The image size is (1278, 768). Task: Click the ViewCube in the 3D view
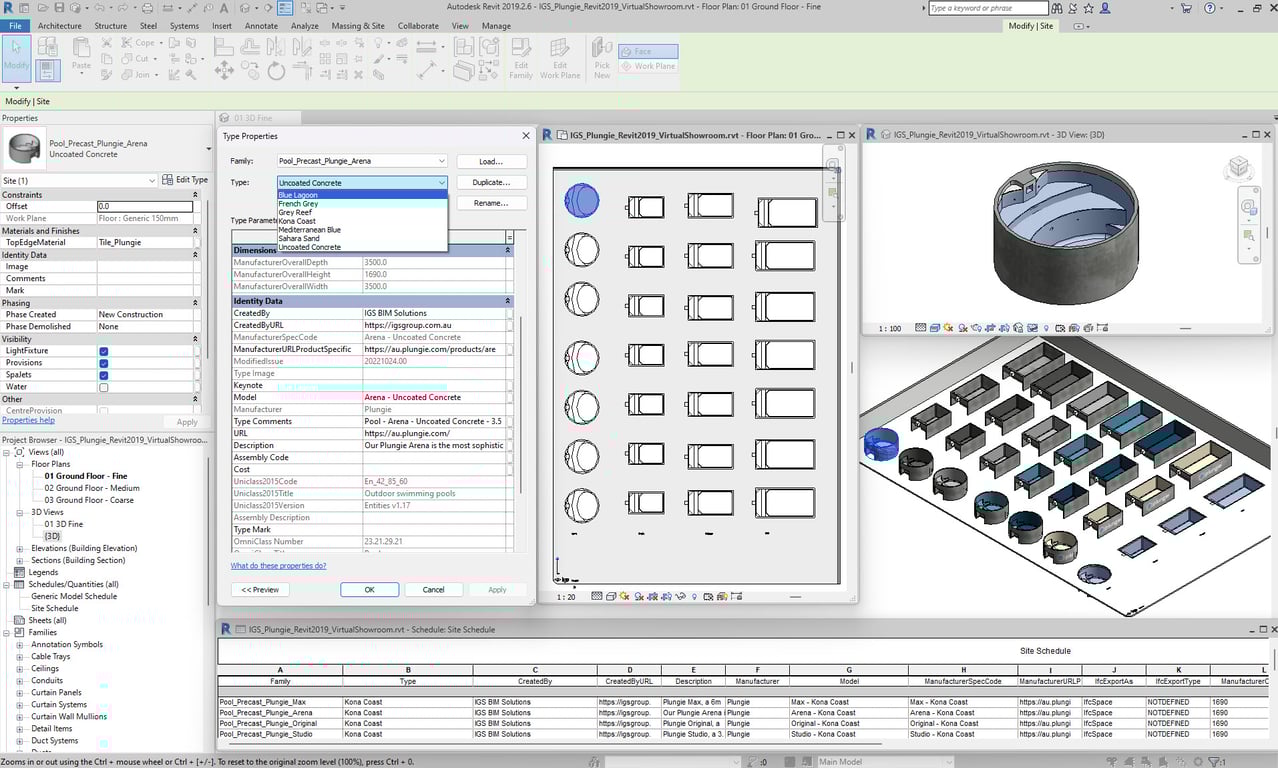(x=1239, y=167)
